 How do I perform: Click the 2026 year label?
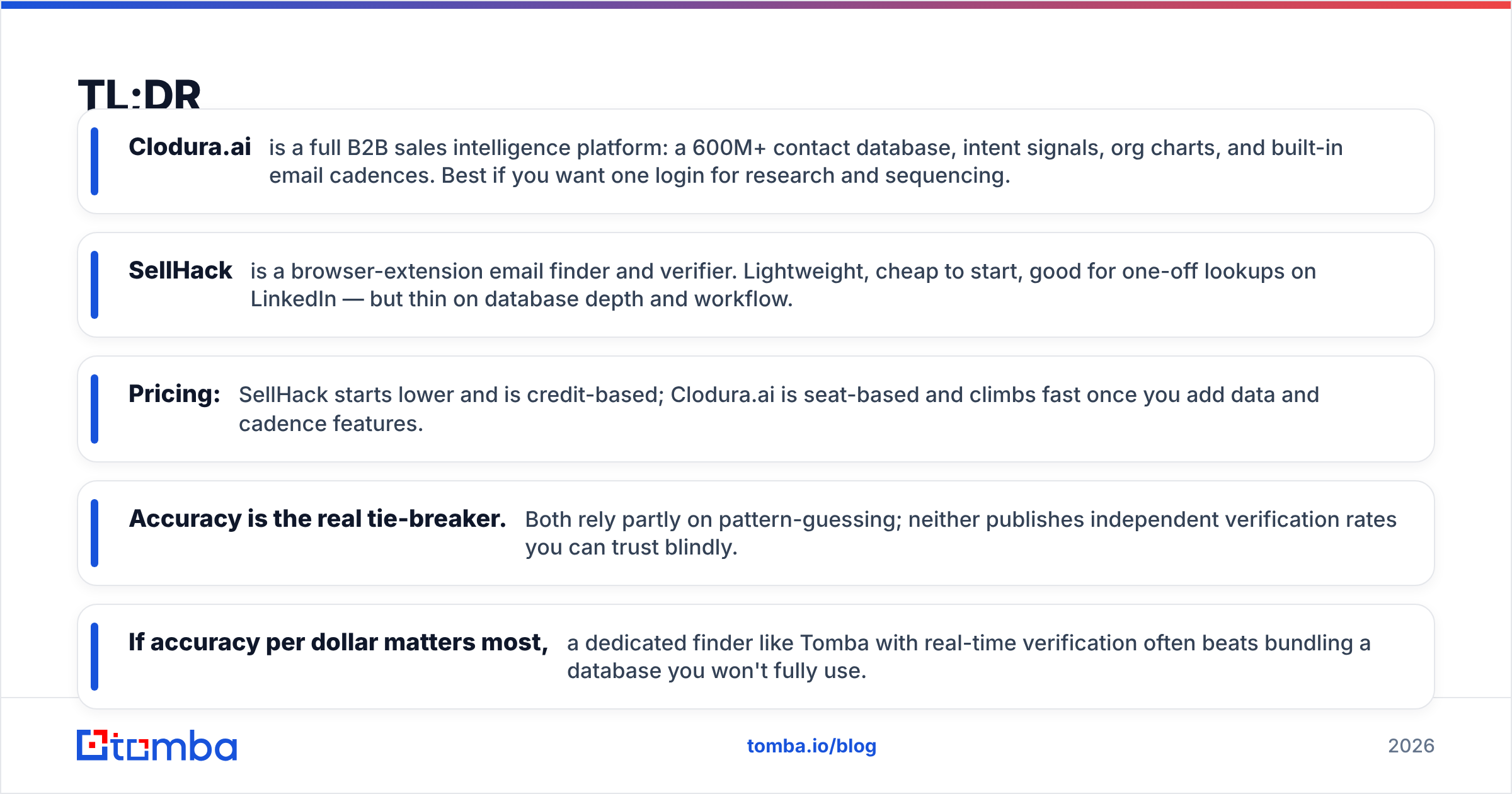point(1411,746)
